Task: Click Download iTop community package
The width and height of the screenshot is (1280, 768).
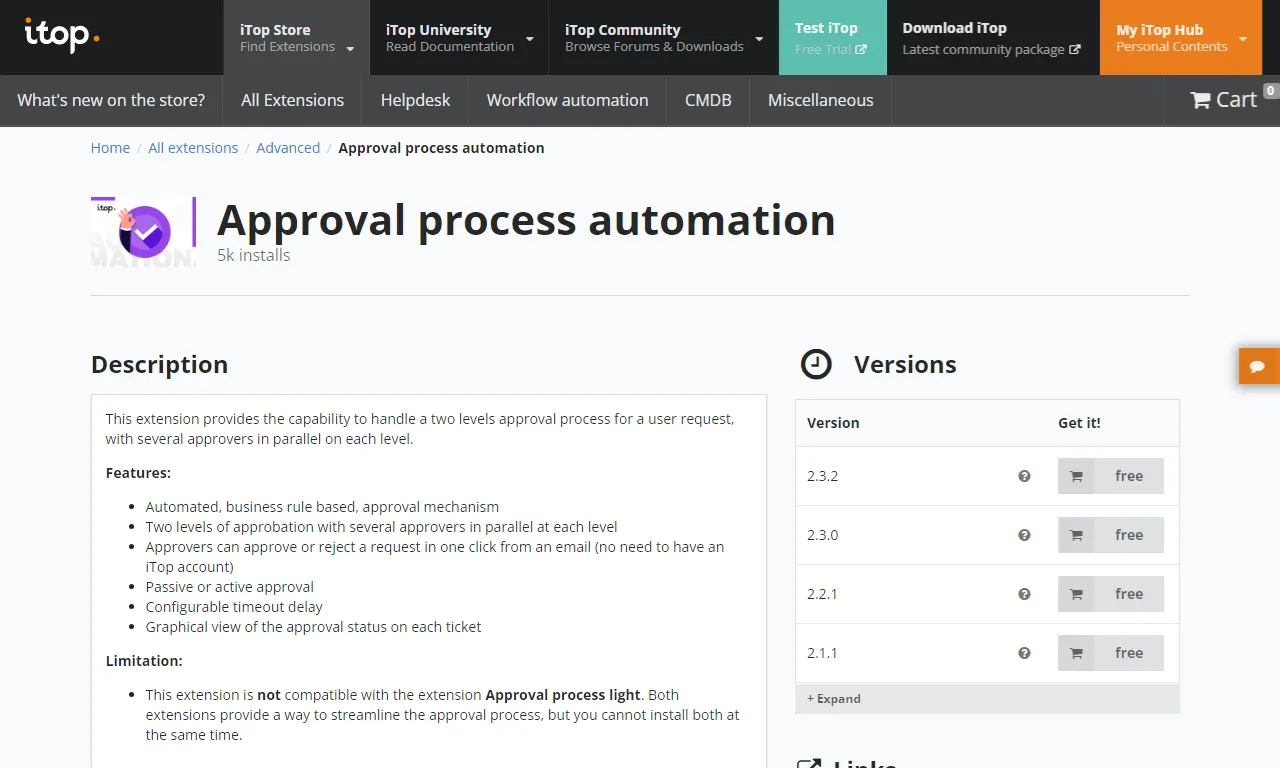Action: coord(991,38)
